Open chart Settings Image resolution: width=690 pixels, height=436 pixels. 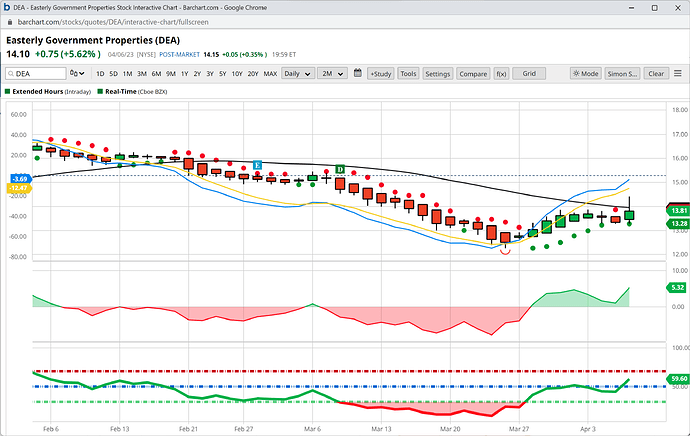click(437, 73)
